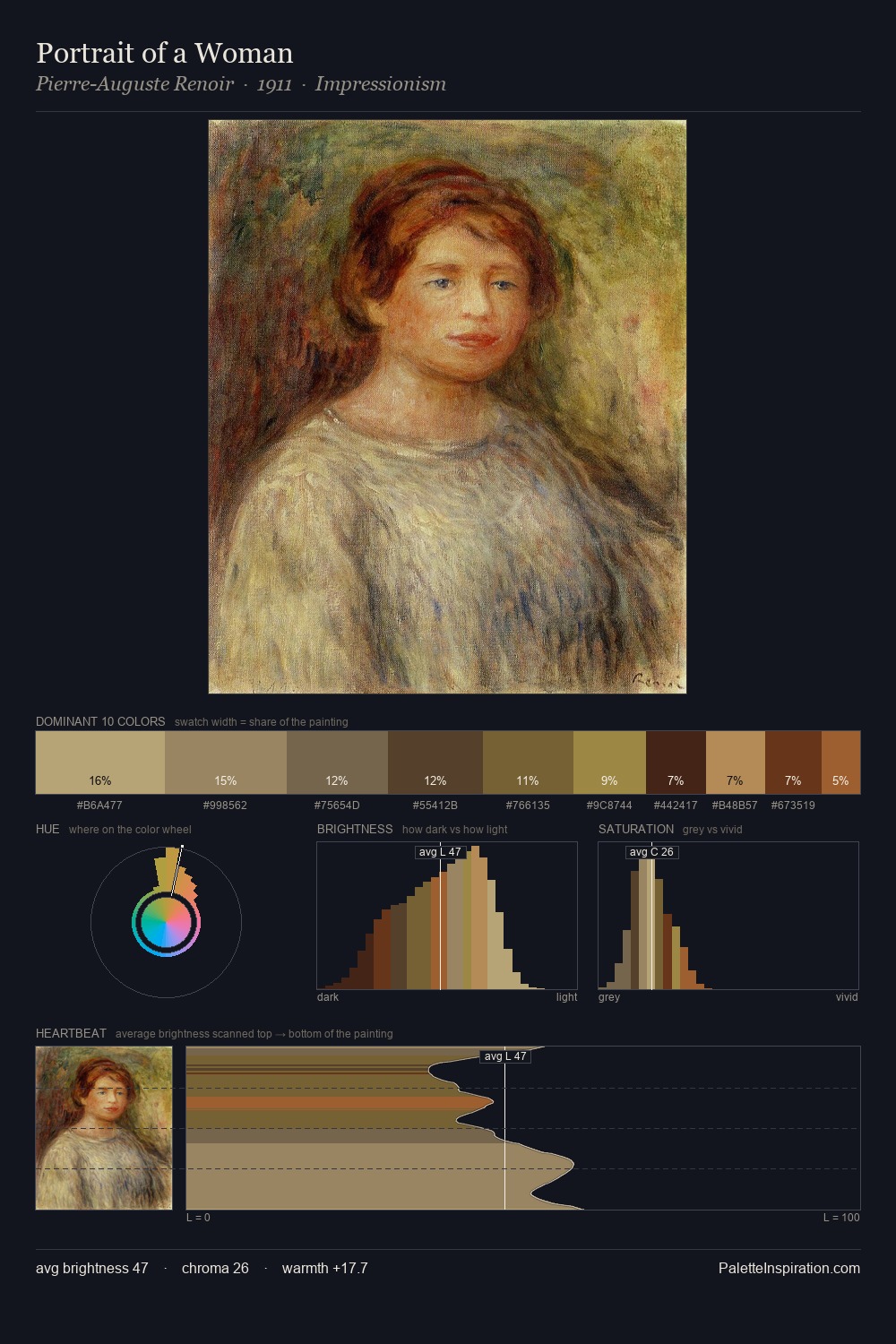
Task: Select the 16% swatch #B6A477
Action: pyautogui.click(x=100, y=762)
